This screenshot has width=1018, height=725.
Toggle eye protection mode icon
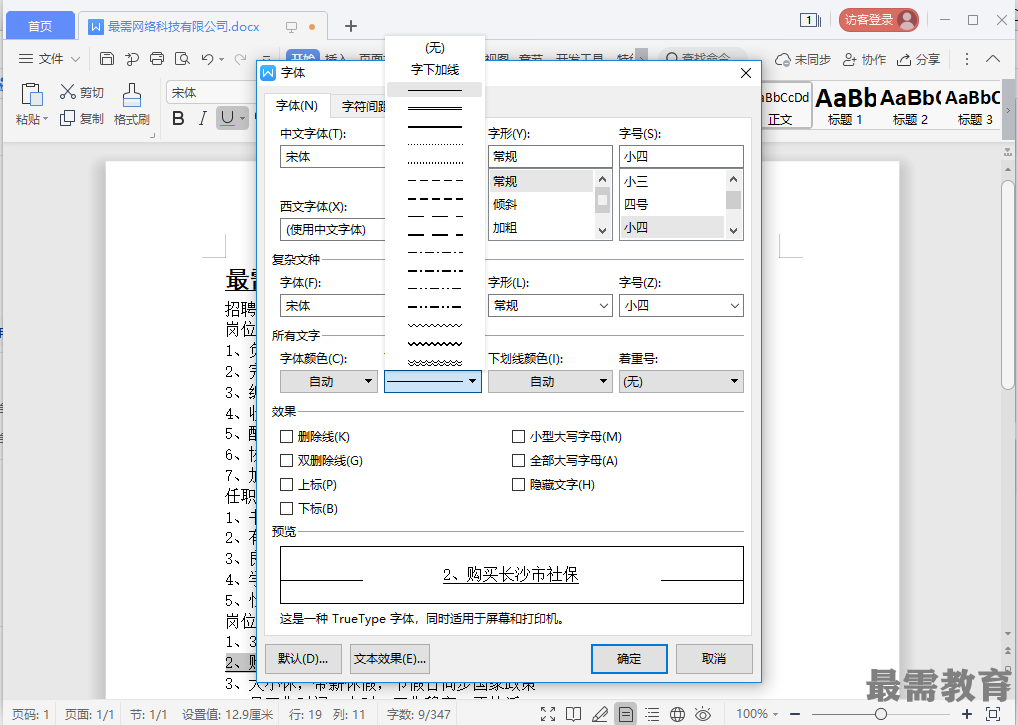tap(702, 714)
